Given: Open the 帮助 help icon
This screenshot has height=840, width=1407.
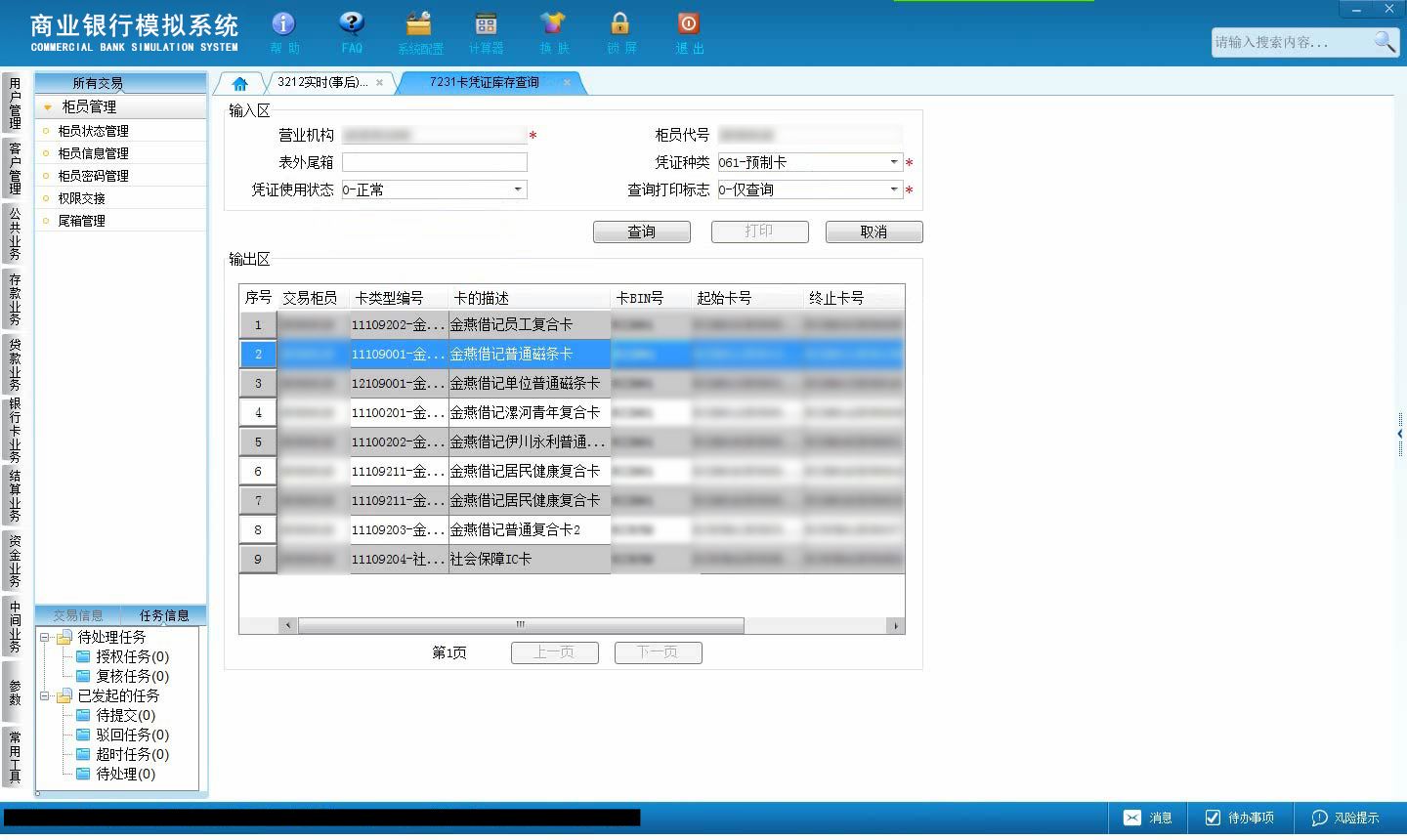Looking at the screenshot, I should 283,23.
